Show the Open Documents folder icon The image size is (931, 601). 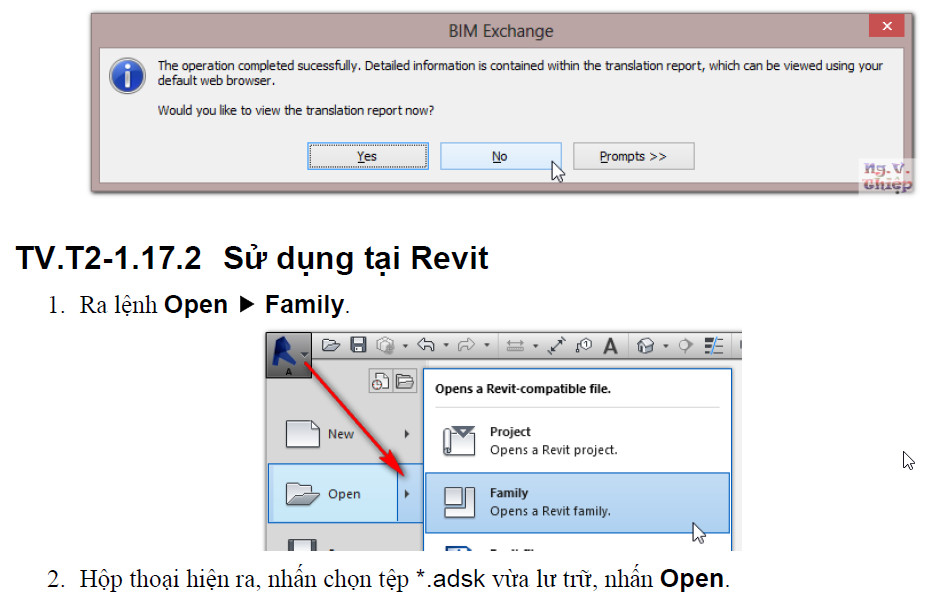[x=405, y=381]
